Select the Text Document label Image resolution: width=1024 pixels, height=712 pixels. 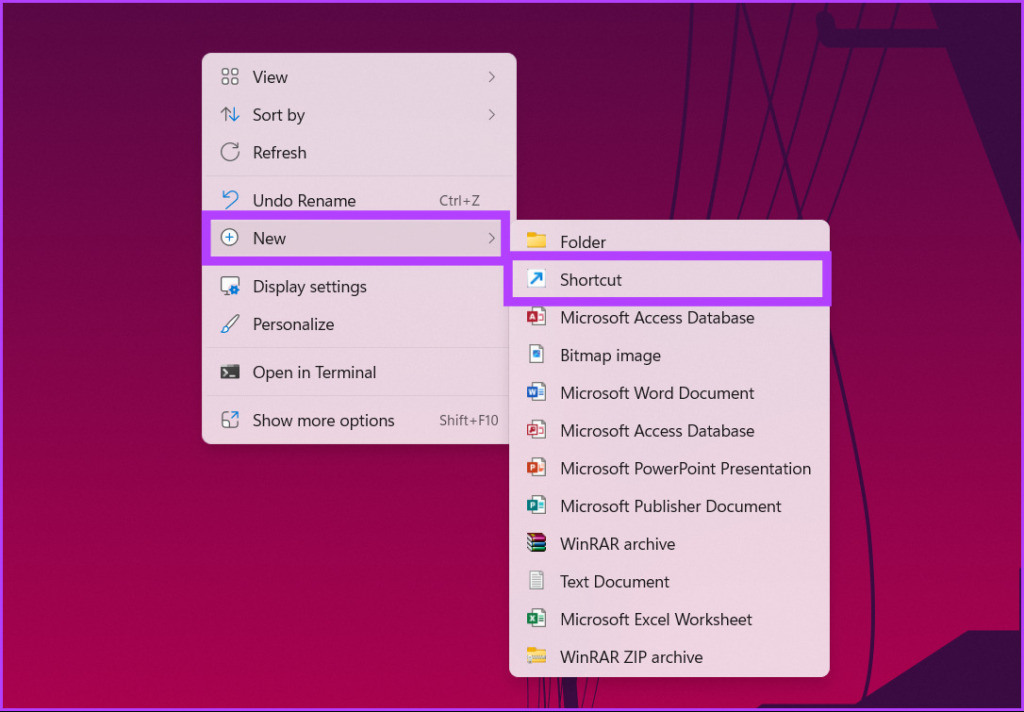(615, 581)
